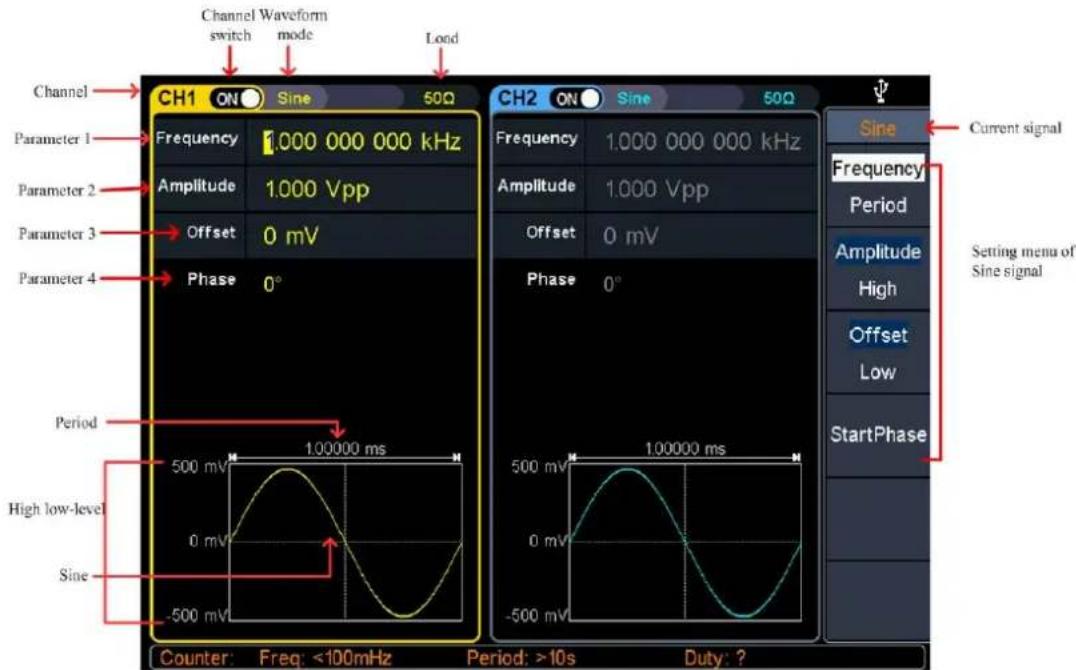Click the Counter label in status bar
Viewport: 1076px width, 670px height.
click(x=196, y=658)
